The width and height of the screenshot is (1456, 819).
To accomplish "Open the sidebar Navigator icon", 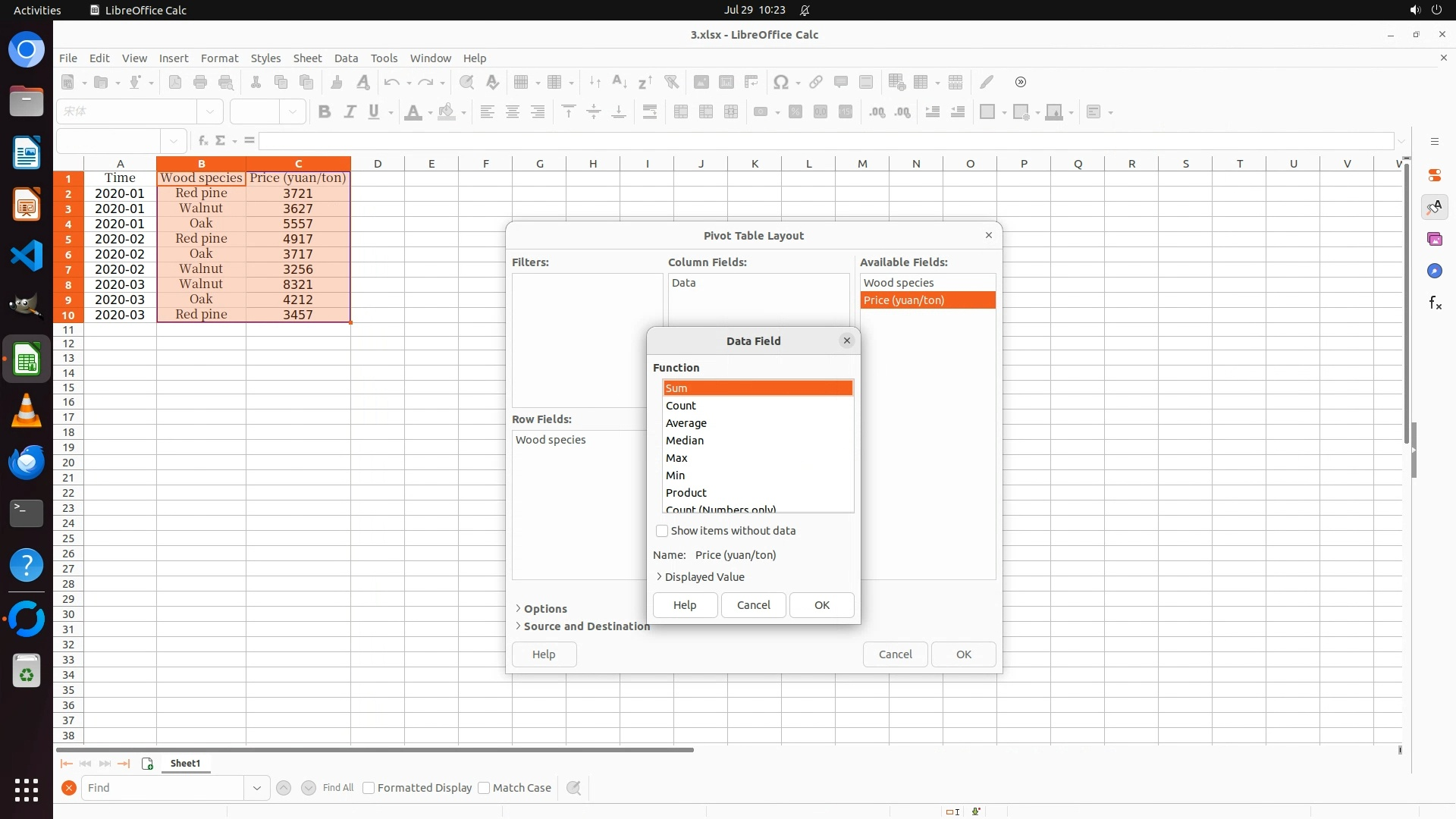I will (1435, 271).
